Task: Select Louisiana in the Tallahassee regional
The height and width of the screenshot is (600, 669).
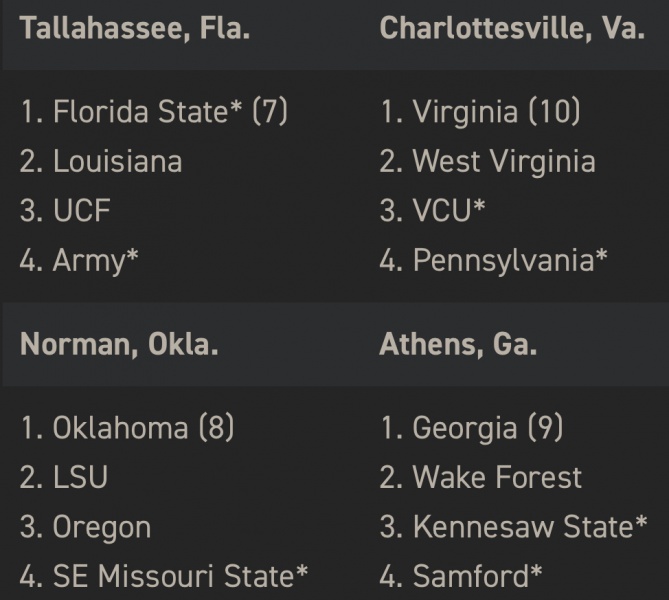Action: (x=101, y=161)
